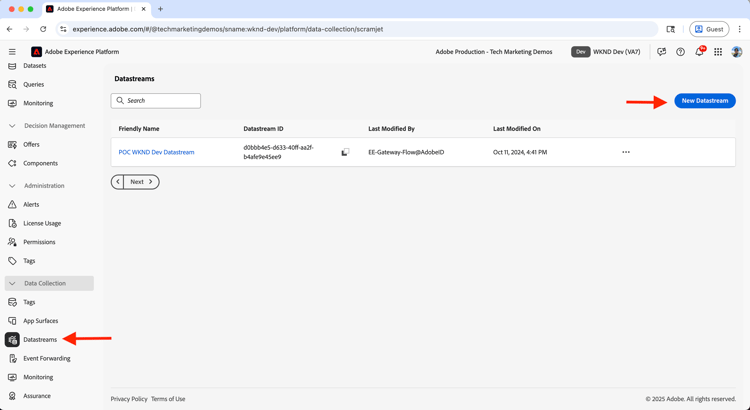The width and height of the screenshot is (750, 410).
Task: Open the Privacy Policy link
Action: (x=129, y=399)
